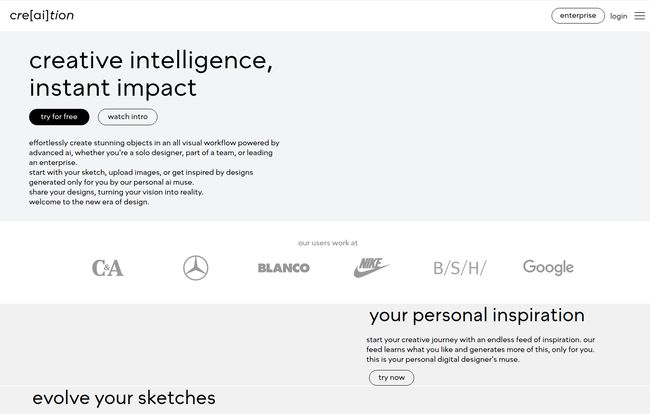Click the 'evolve your sketches' heading
The image size is (650, 414).
(x=124, y=398)
